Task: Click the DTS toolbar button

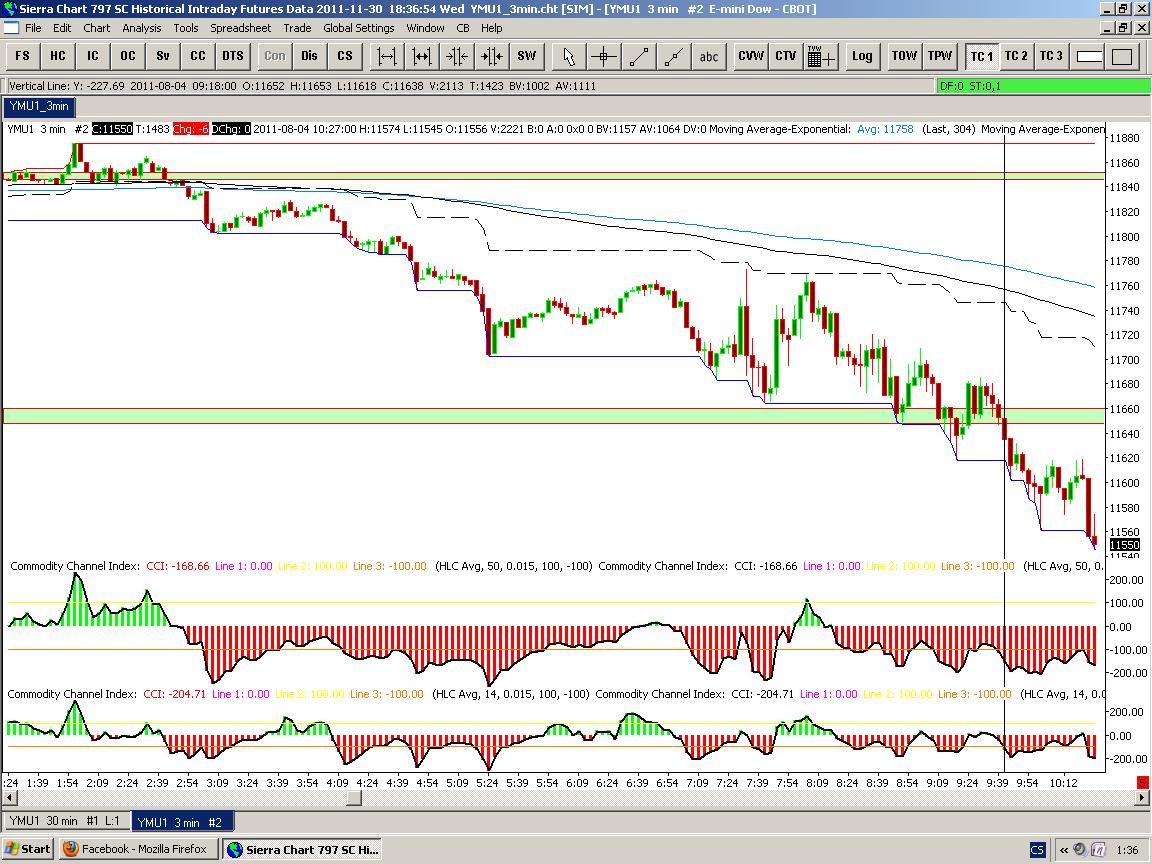Action: pyautogui.click(x=233, y=56)
